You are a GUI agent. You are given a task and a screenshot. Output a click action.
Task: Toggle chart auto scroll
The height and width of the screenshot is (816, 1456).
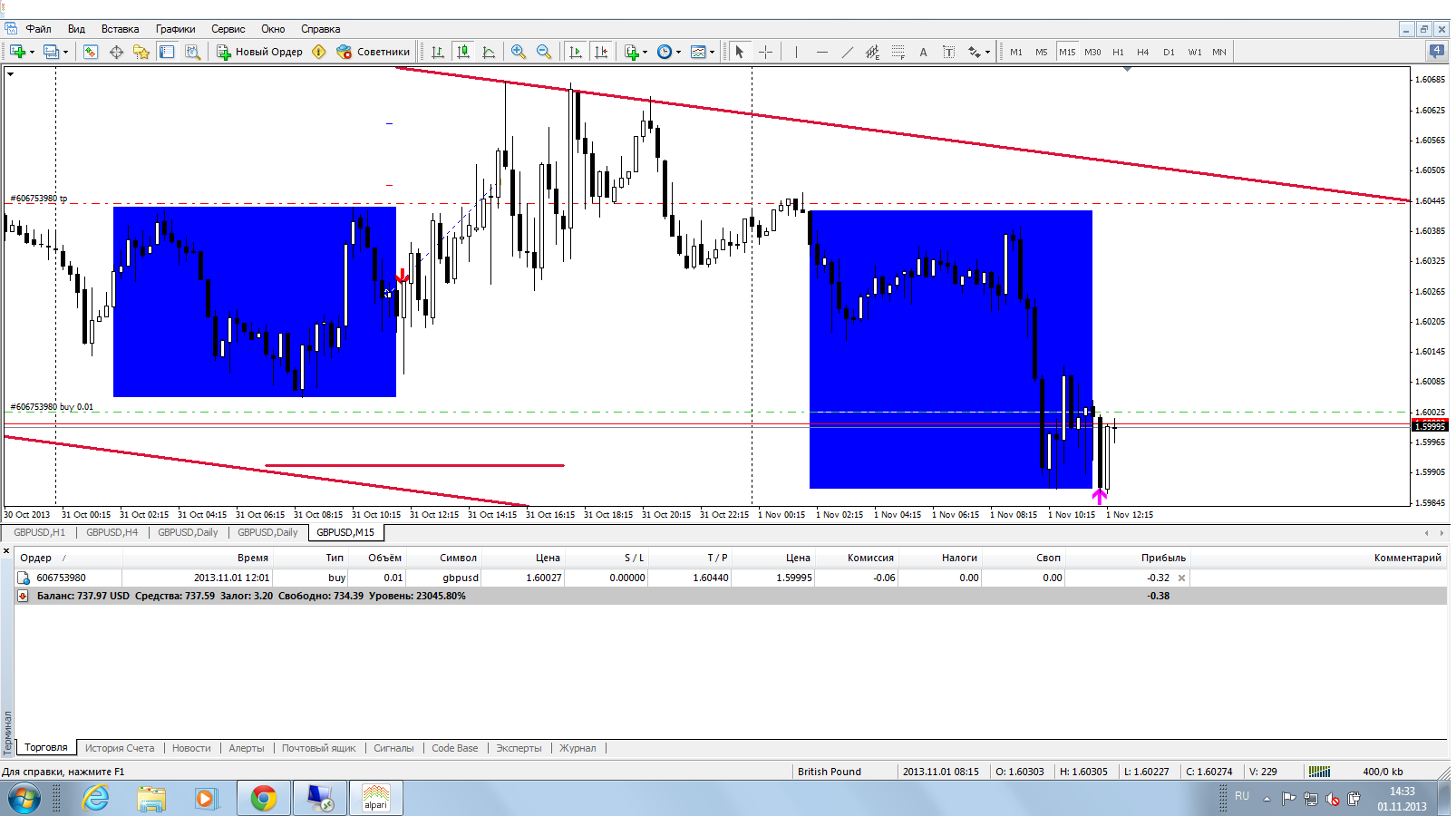pos(576,52)
